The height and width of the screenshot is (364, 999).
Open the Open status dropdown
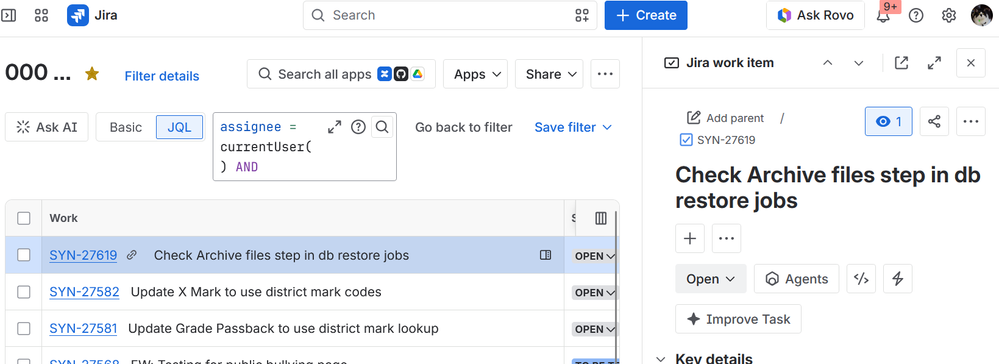(x=710, y=279)
